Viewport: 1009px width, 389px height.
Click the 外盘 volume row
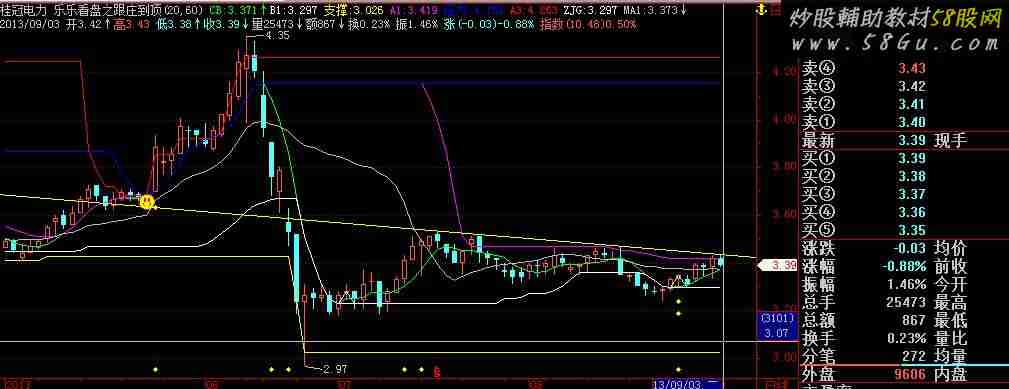(904, 374)
